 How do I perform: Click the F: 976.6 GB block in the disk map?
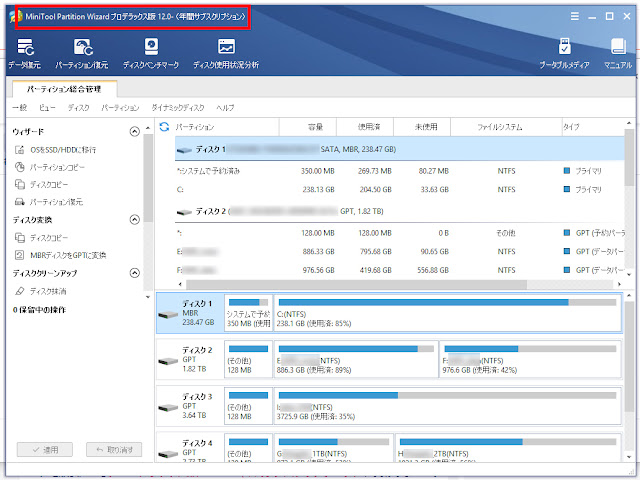pyautogui.click(x=530, y=360)
